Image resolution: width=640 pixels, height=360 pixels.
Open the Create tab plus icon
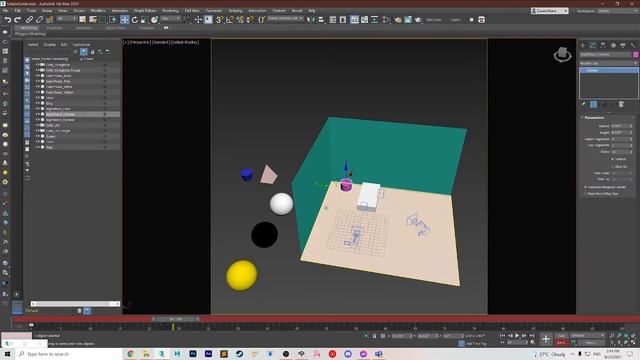click(x=583, y=45)
